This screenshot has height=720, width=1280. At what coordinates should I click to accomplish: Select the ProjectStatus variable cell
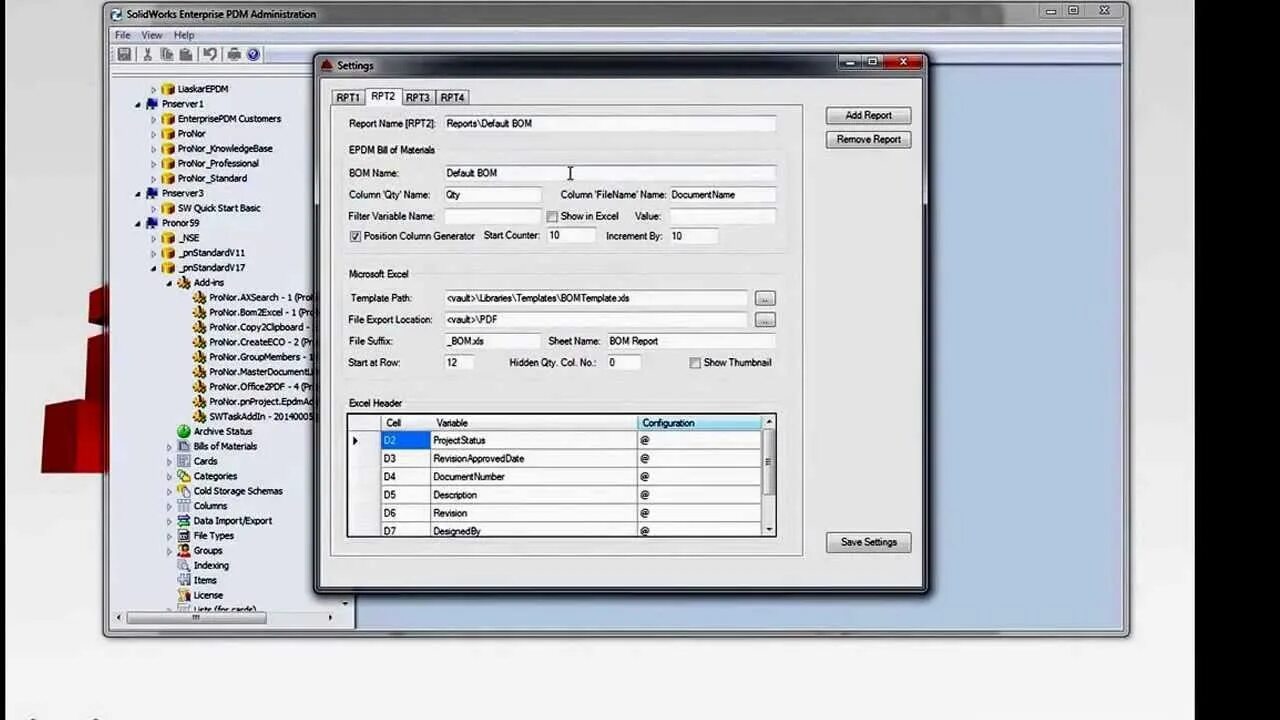pos(533,441)
